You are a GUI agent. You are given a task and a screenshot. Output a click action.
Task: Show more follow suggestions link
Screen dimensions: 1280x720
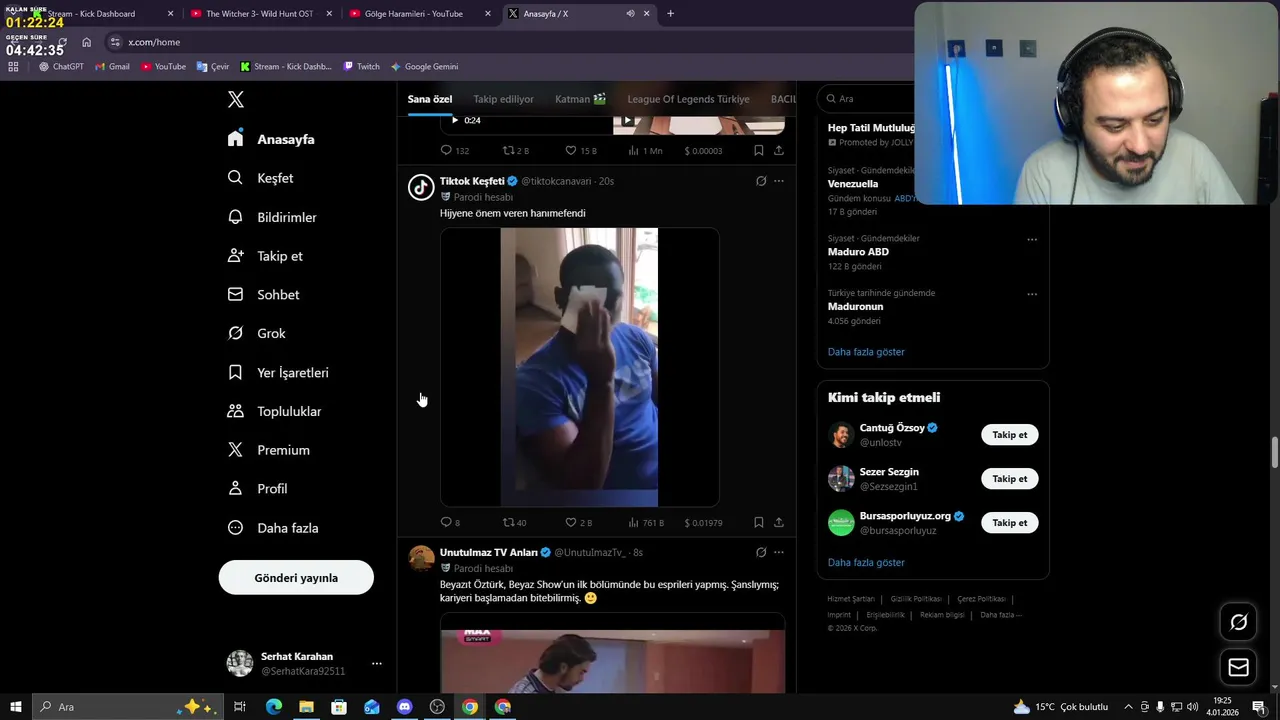click(x=866, y=563)
